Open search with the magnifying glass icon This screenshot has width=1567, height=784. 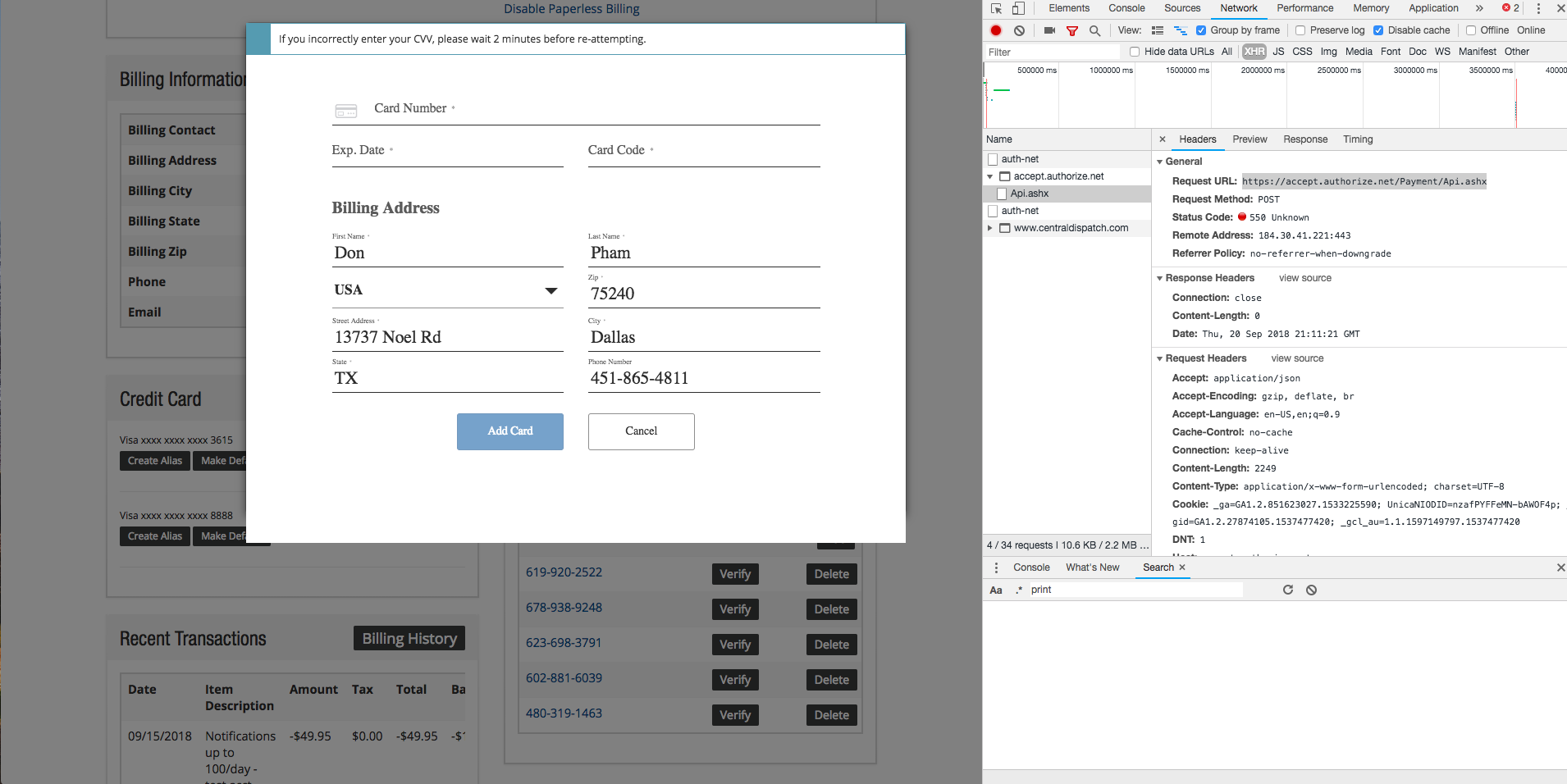pos(1094,30)
